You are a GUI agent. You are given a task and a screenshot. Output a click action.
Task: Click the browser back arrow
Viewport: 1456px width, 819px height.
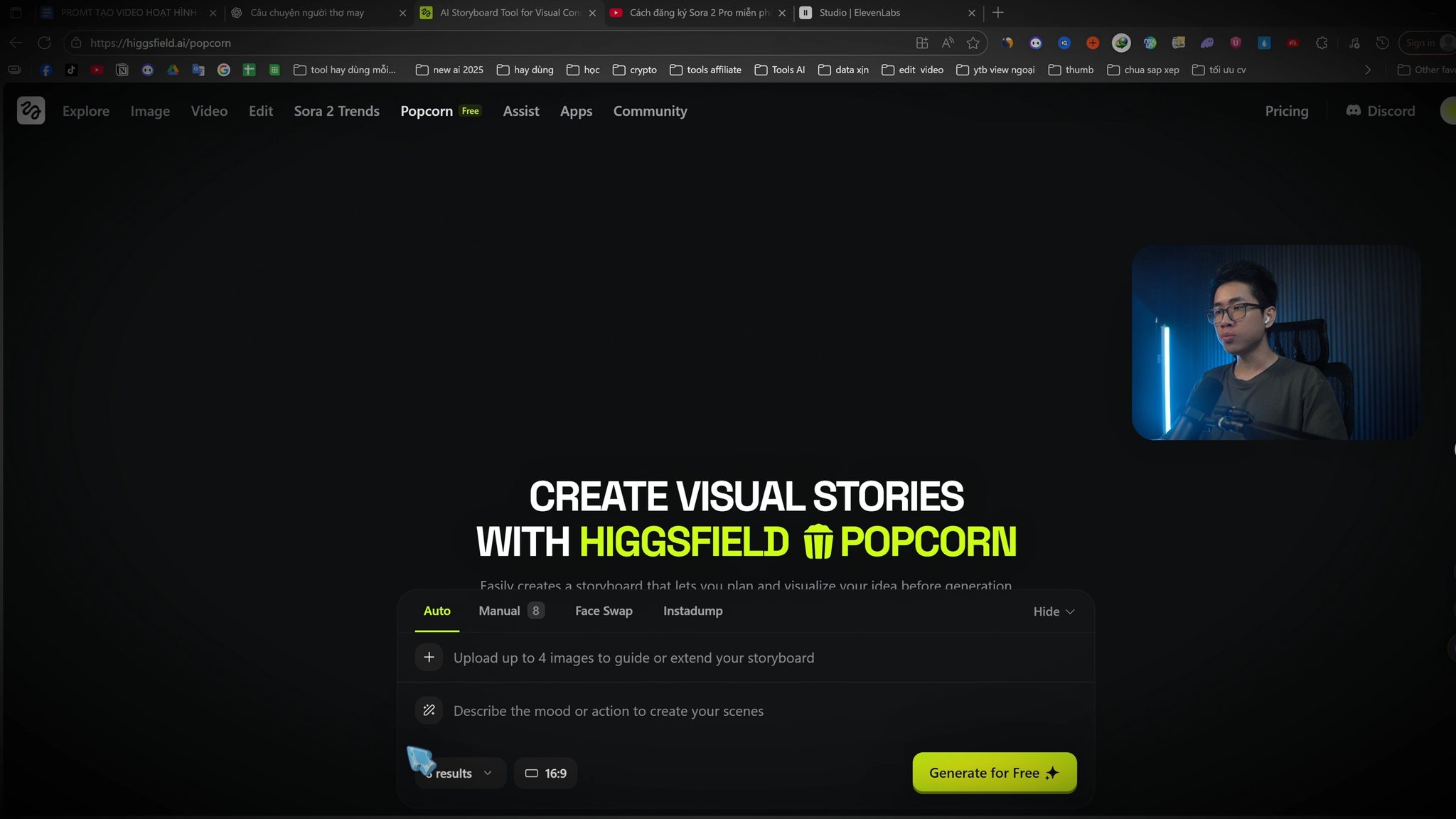tap(16, 43)
